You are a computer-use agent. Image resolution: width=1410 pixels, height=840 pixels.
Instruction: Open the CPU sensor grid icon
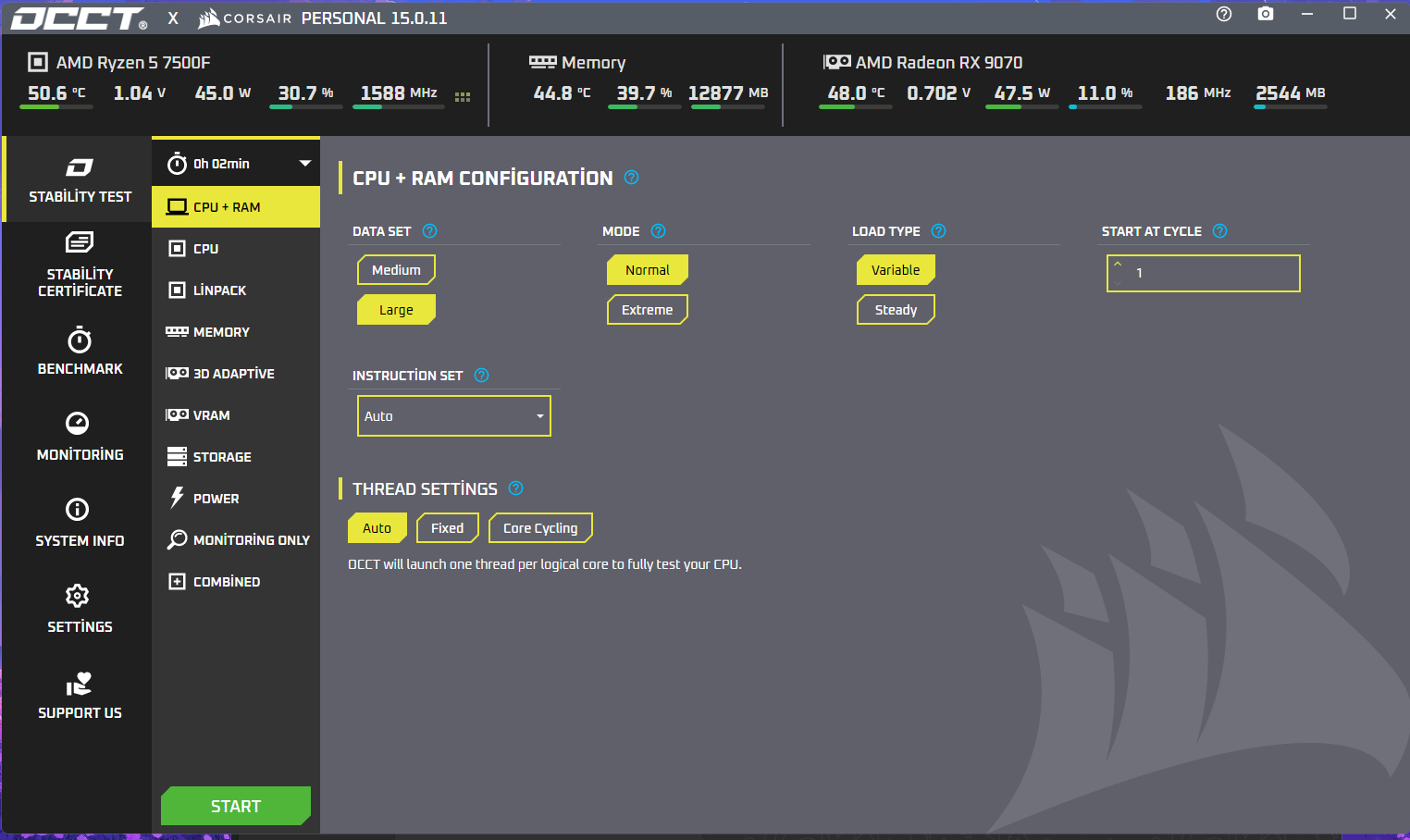(x=463, y=96)
